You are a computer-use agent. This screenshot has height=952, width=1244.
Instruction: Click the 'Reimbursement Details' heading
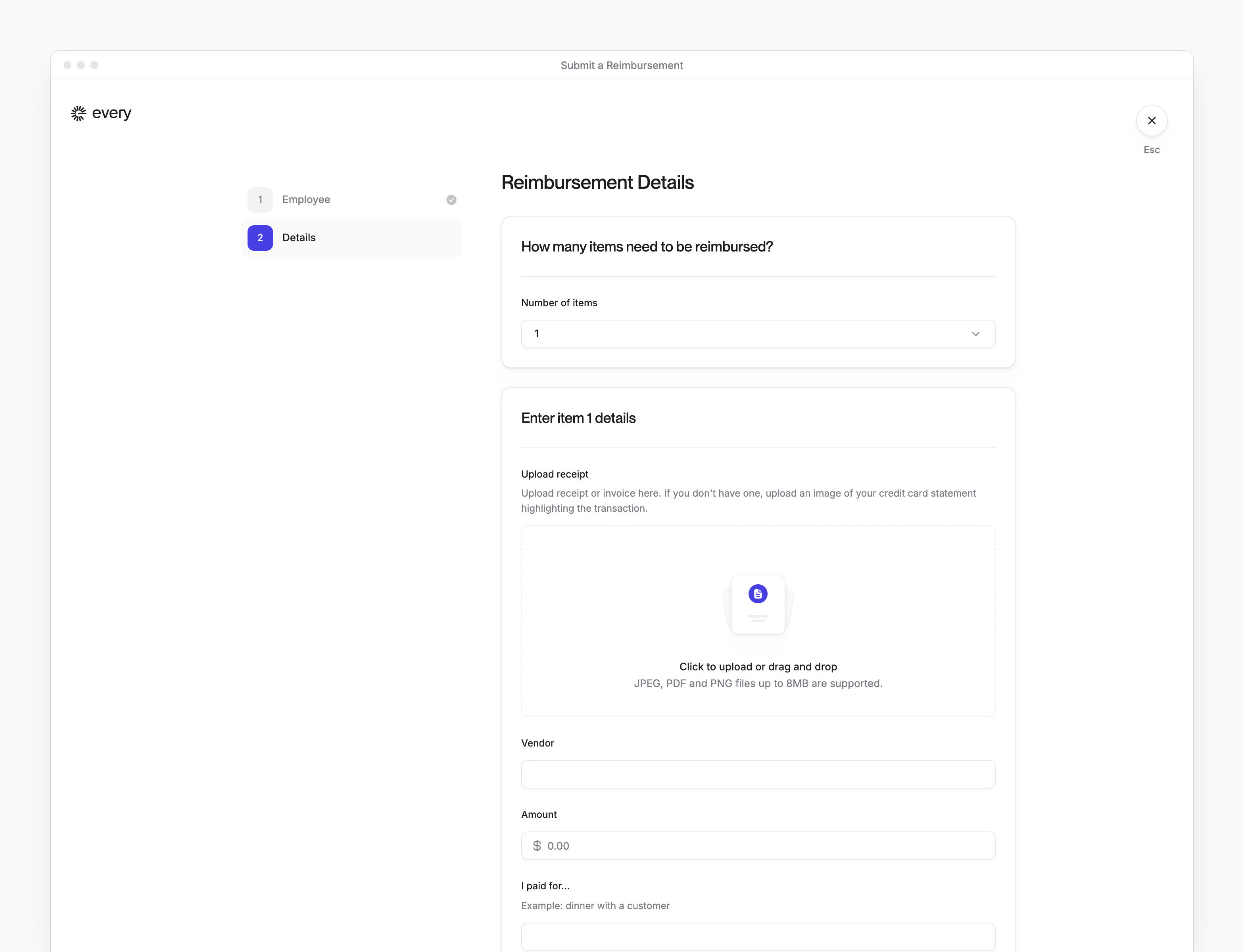click(597, 182)
